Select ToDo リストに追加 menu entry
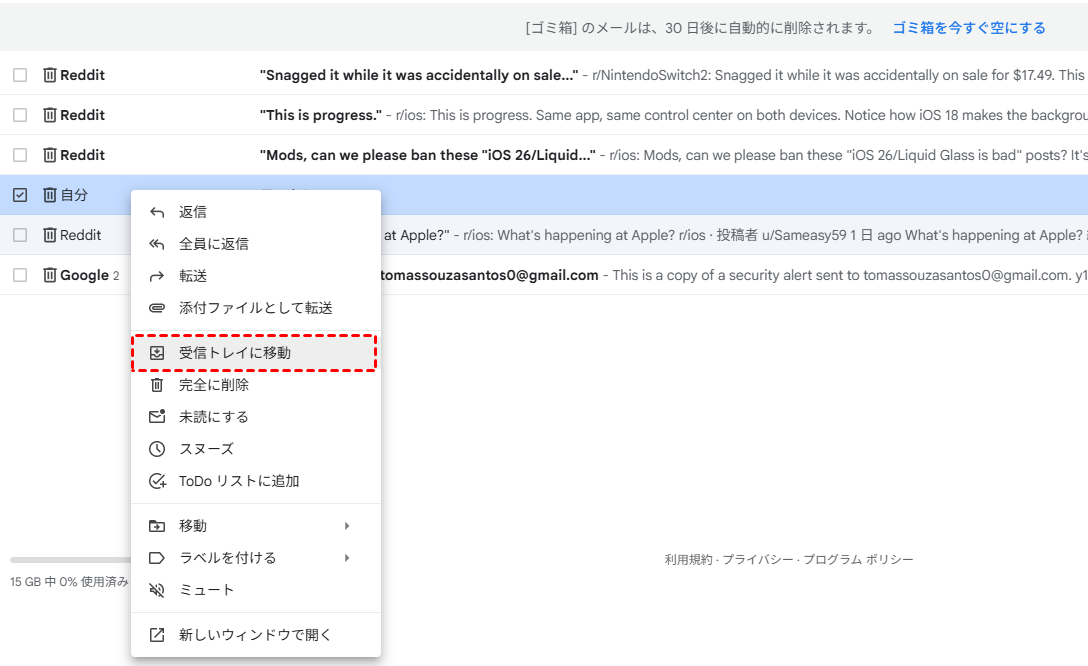Image resolution: width=1088 pixels, height=666 pixels. point(239,481)
